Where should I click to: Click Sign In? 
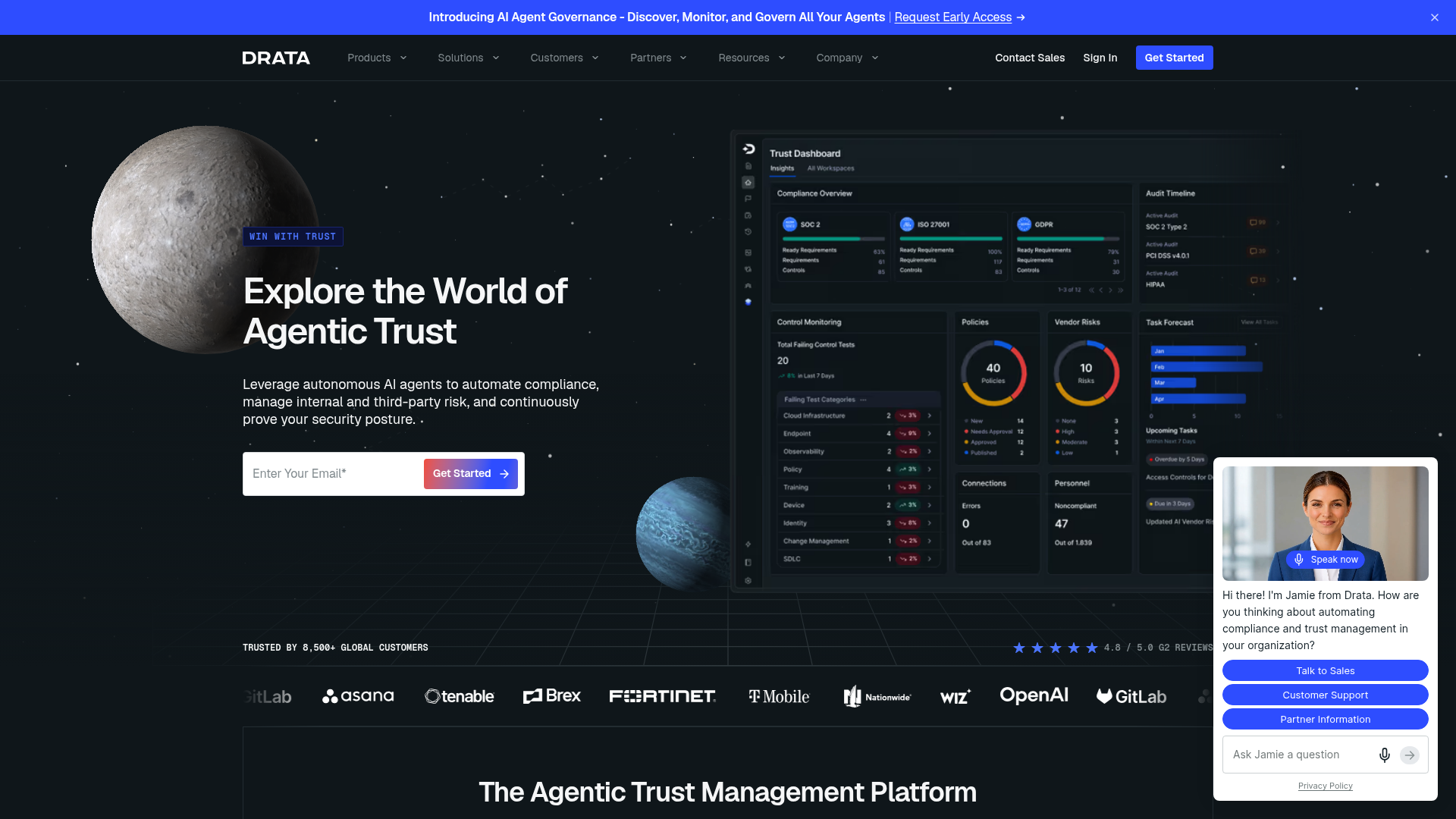click(x=1100, y=58)
